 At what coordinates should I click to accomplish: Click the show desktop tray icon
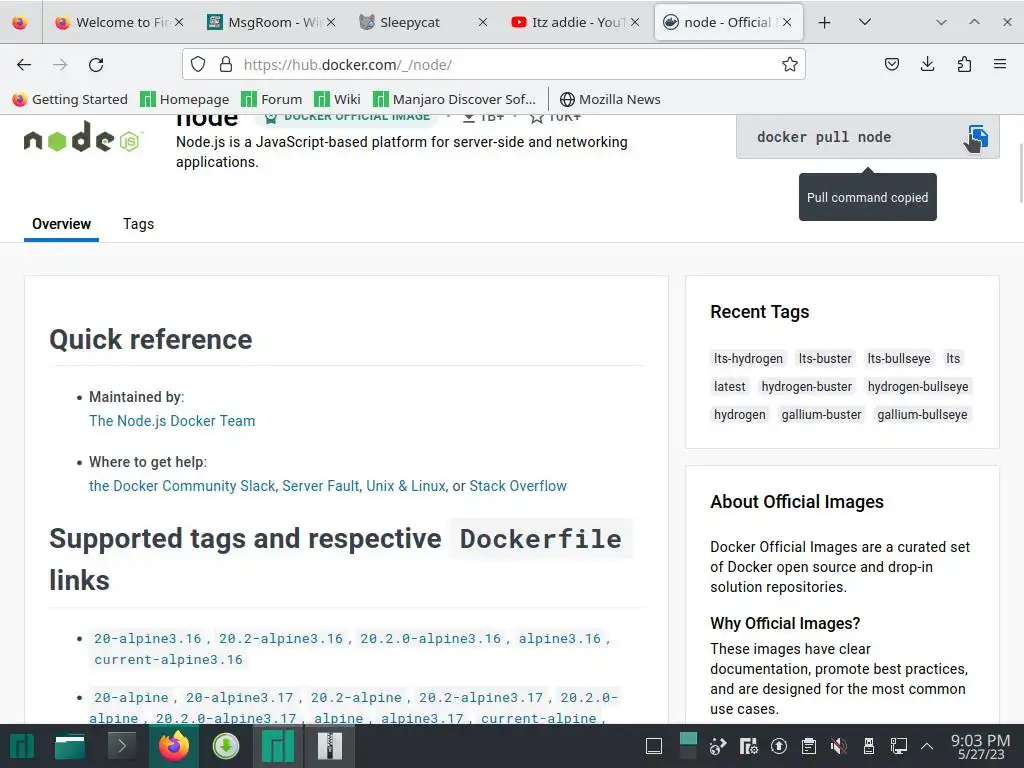(654, 746)
